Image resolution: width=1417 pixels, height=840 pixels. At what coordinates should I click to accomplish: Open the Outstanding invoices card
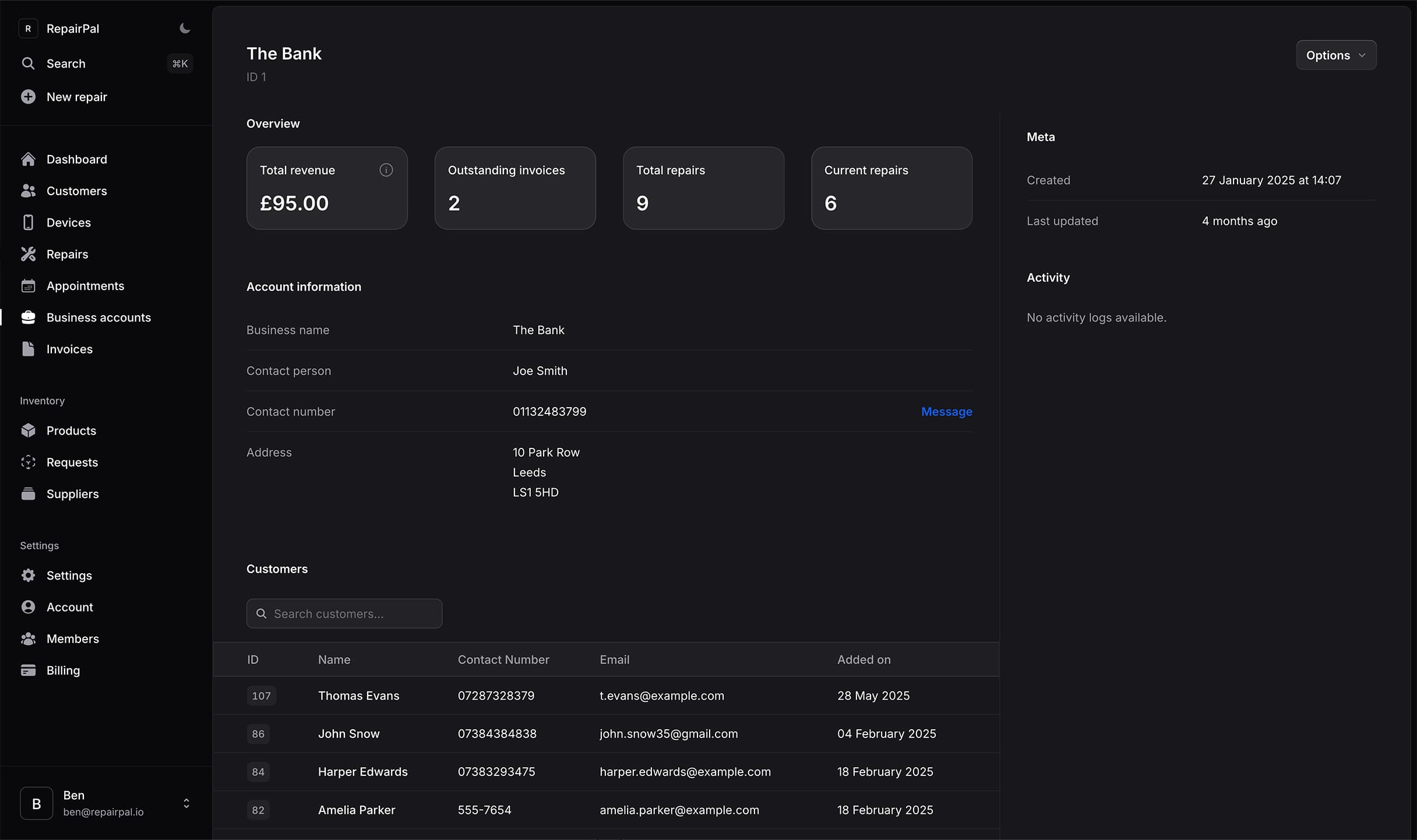coord(515,188)
